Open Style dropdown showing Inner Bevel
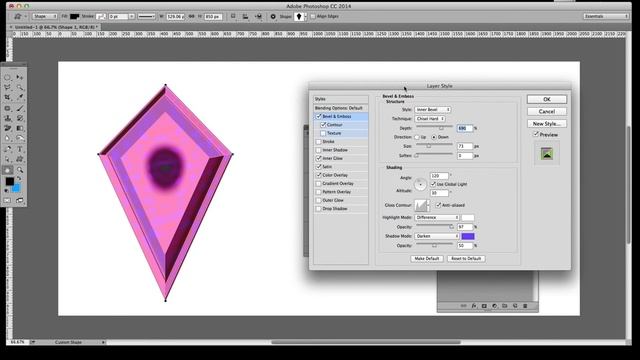 coord(433,109)
